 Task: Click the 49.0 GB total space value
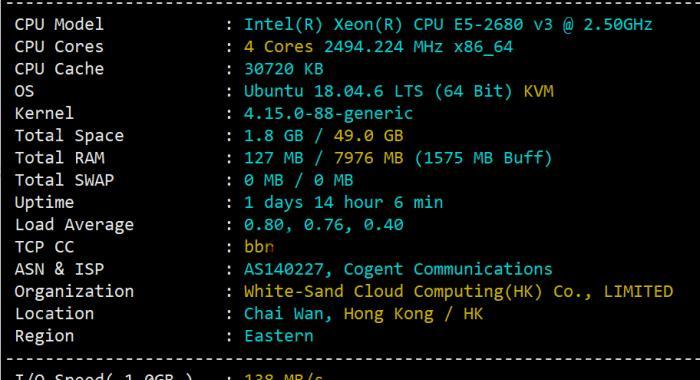point(368,136)
